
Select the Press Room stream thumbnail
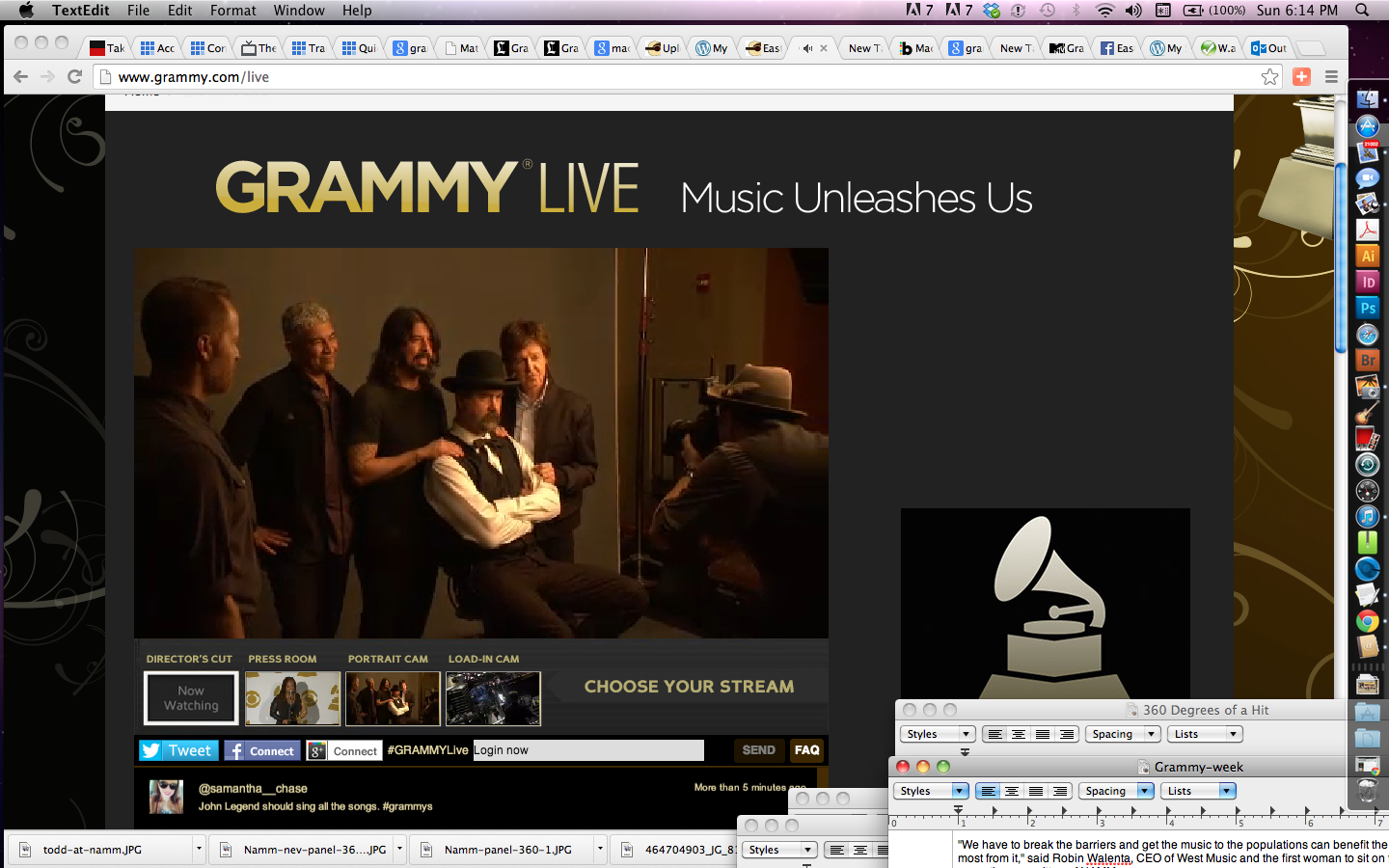click(x=293, y=698)
